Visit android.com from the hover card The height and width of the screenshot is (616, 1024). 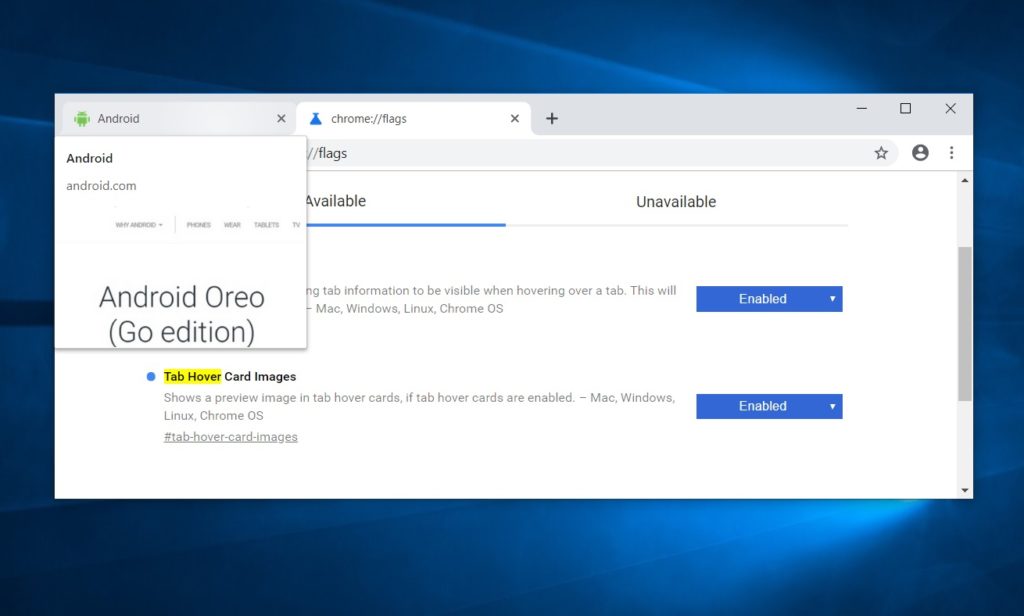point(101,185)
